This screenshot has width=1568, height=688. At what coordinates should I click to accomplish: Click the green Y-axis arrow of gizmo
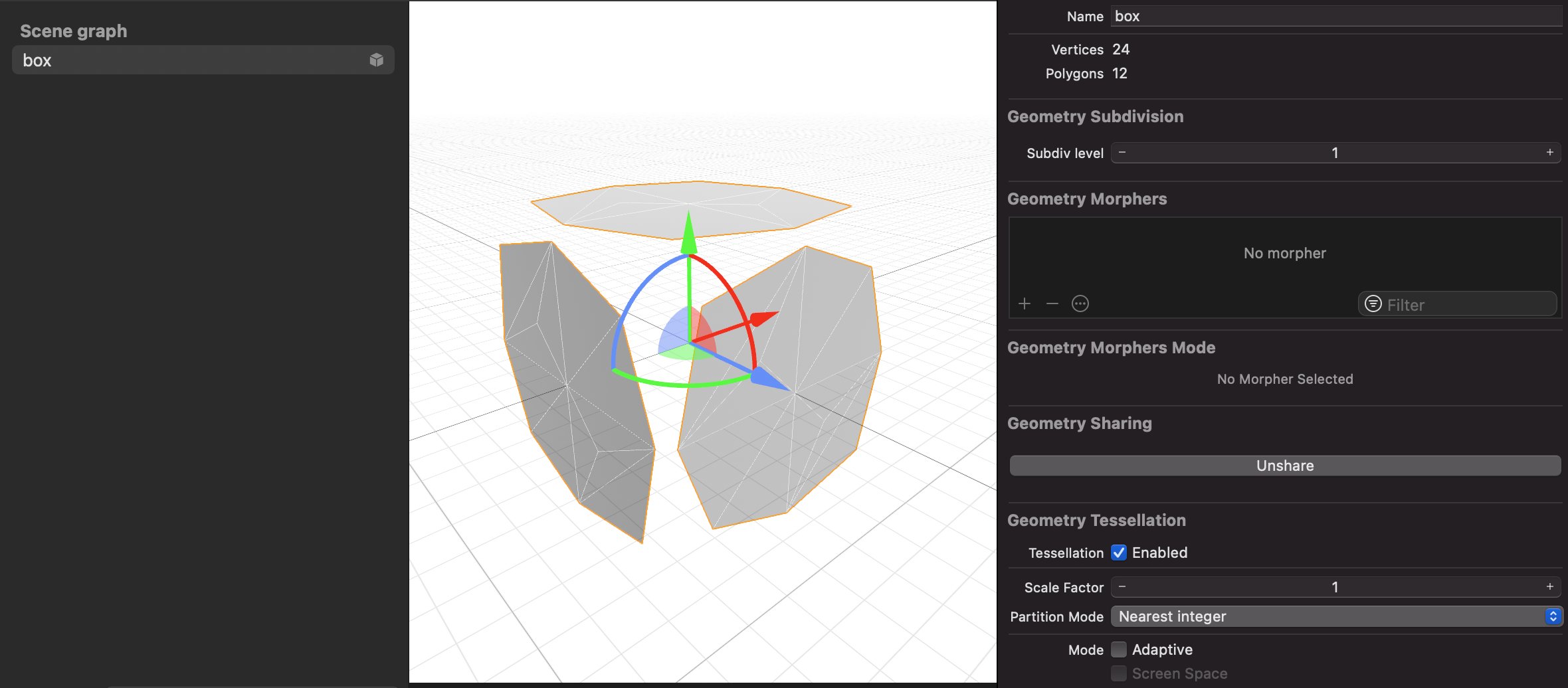click(x=689, y=232)
